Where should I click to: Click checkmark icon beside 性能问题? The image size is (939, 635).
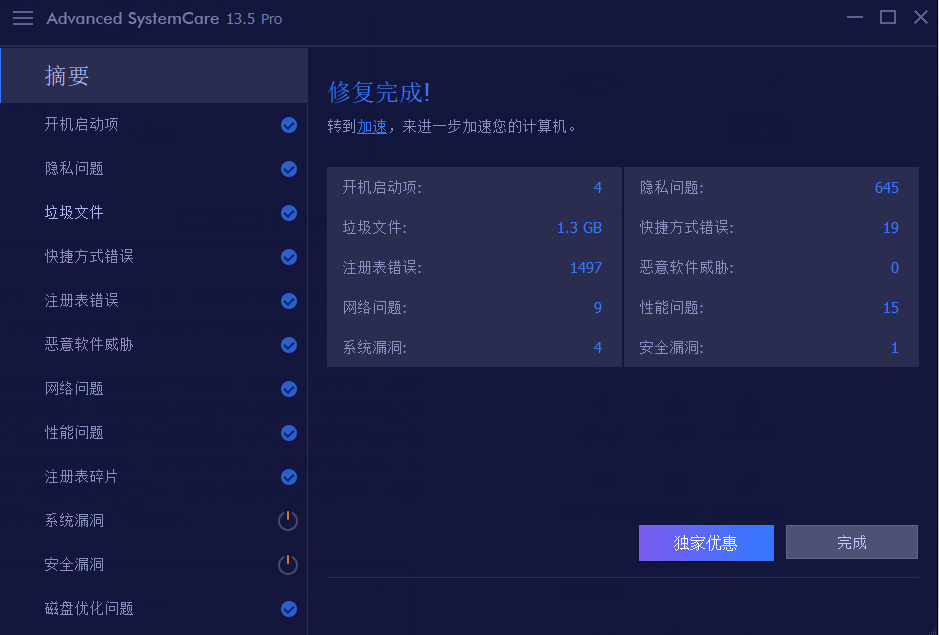click(289, 433)
